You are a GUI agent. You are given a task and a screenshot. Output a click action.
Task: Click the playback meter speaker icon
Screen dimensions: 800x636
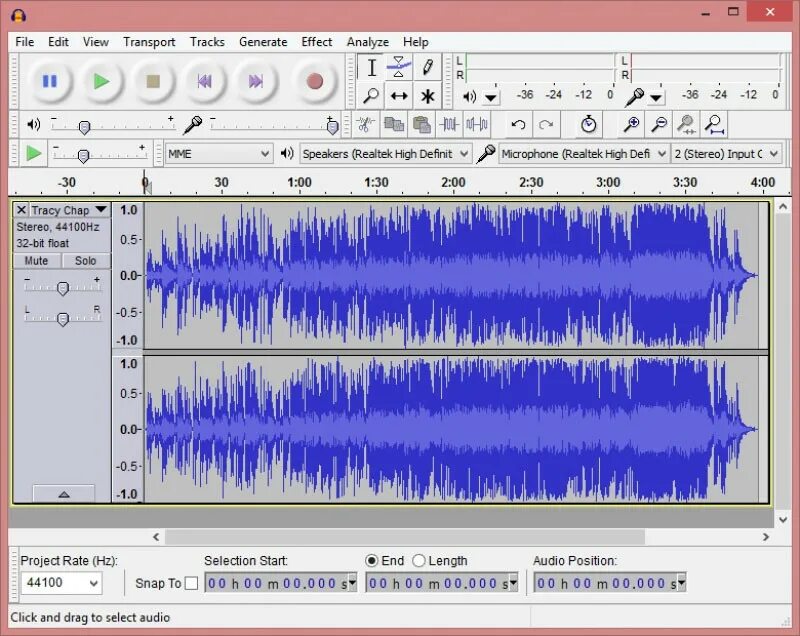click(469, 96)
